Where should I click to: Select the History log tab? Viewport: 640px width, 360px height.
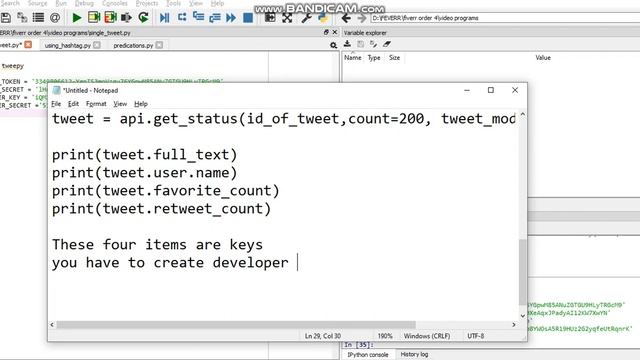click(414, 354)
